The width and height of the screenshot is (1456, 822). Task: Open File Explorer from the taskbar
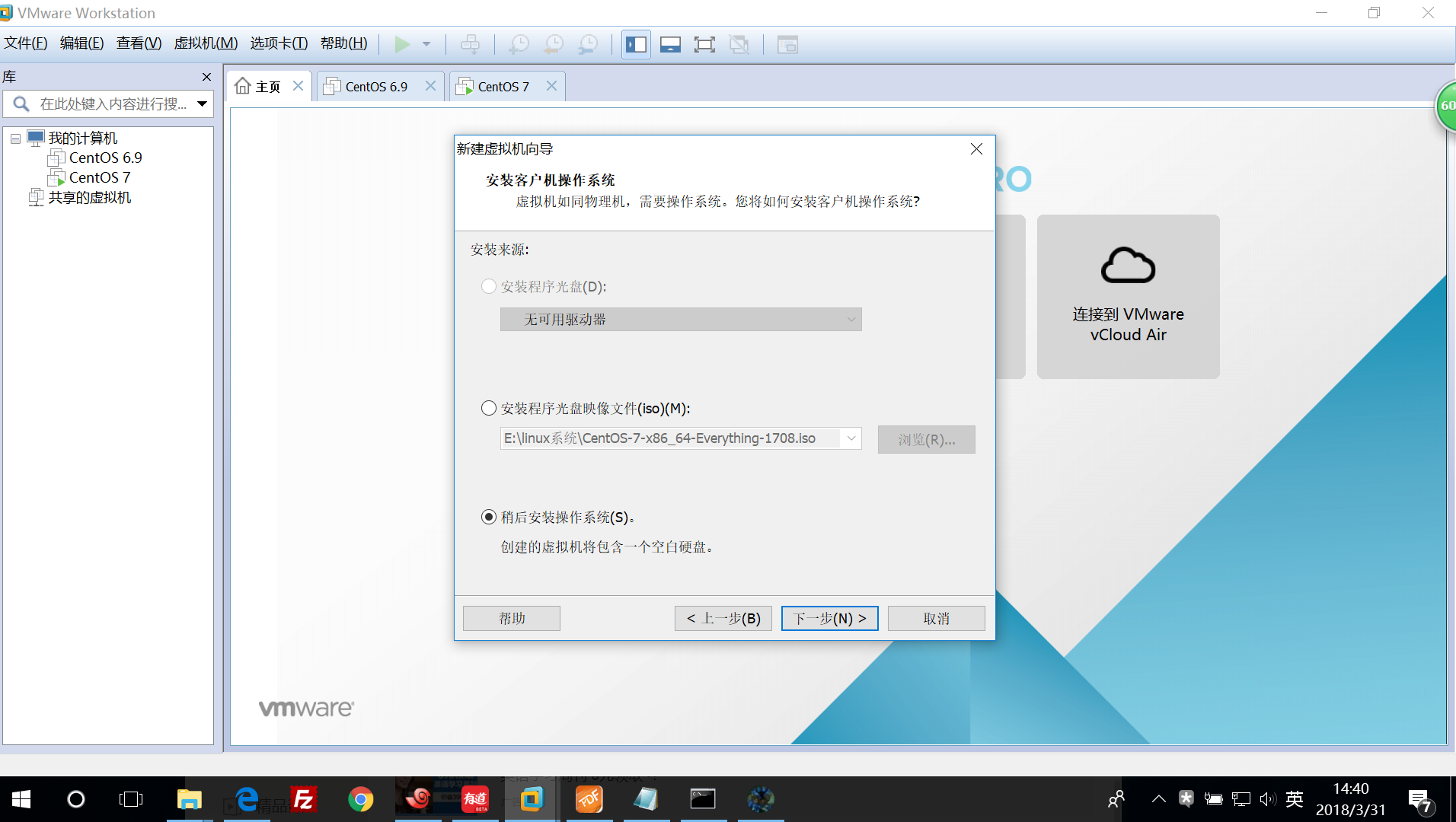[189, 799]
